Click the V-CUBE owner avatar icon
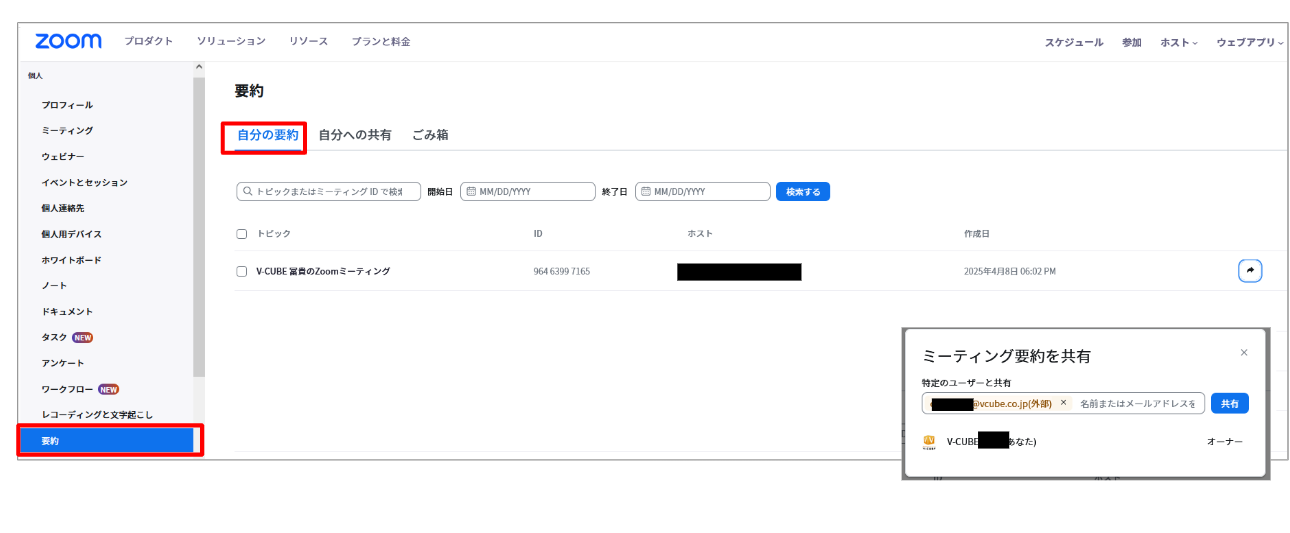 tap(929, 442)
